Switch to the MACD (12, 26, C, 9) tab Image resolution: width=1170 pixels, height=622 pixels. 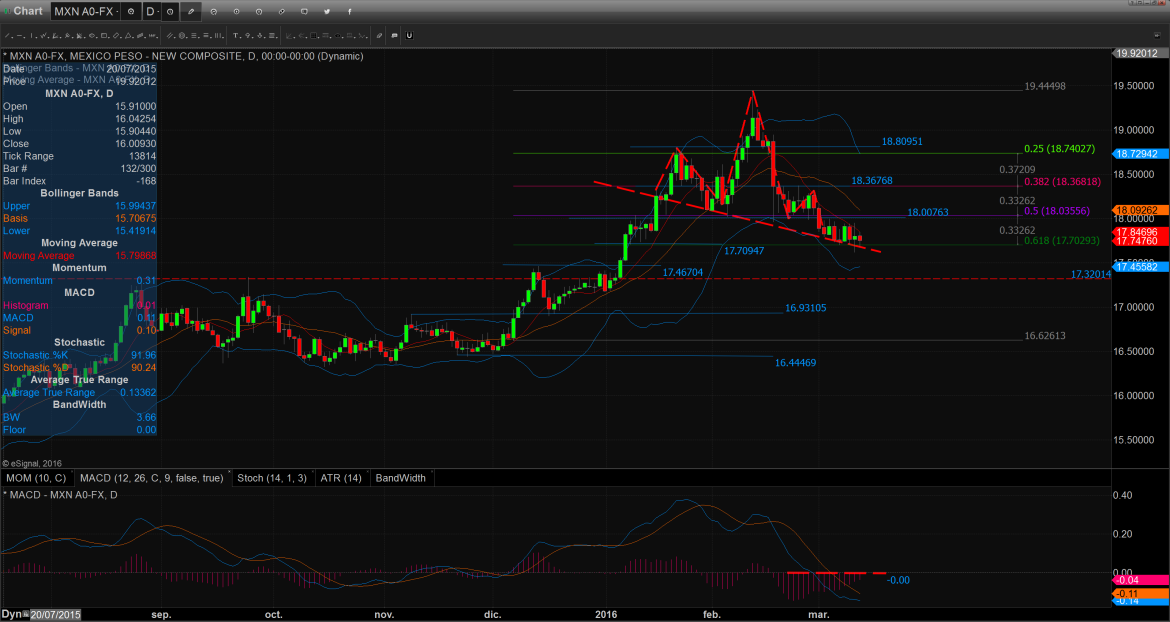[151, 478]
